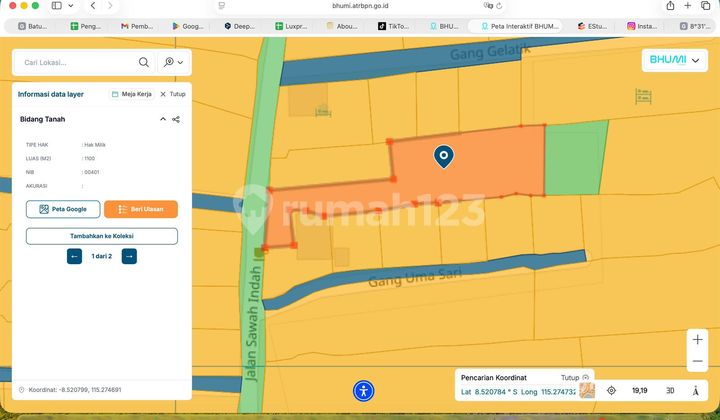Close the layer info panel with Tutup
Screen dimensions: 720x420
pos(173,94)
